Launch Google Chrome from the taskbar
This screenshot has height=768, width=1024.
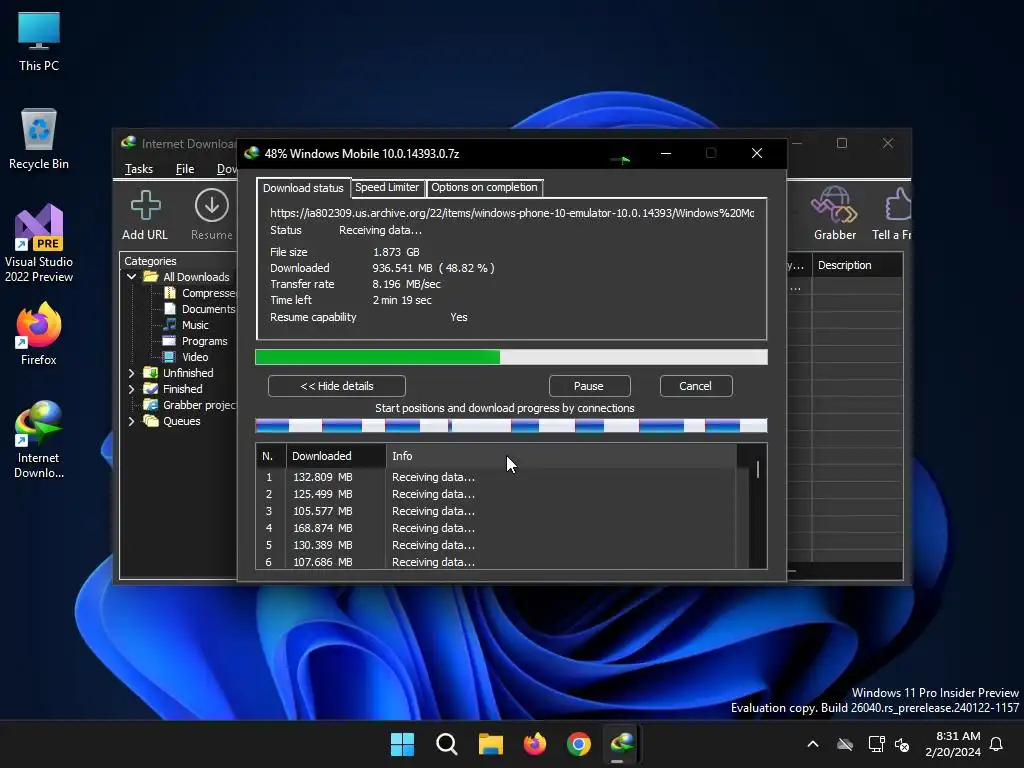click(579, 744)
